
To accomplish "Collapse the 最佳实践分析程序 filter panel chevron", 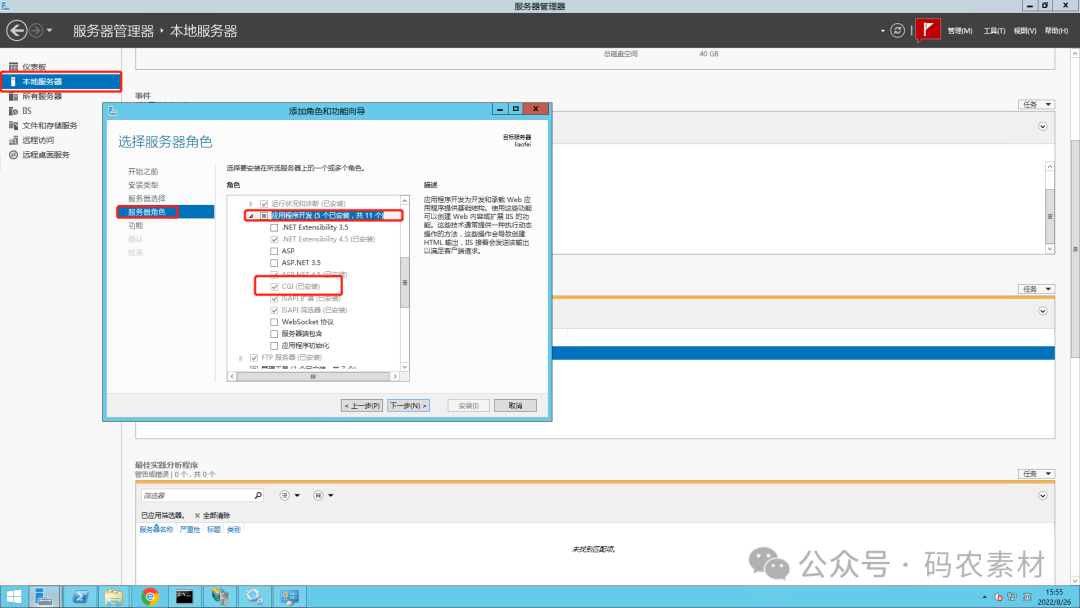I will tap(1043, 496).
